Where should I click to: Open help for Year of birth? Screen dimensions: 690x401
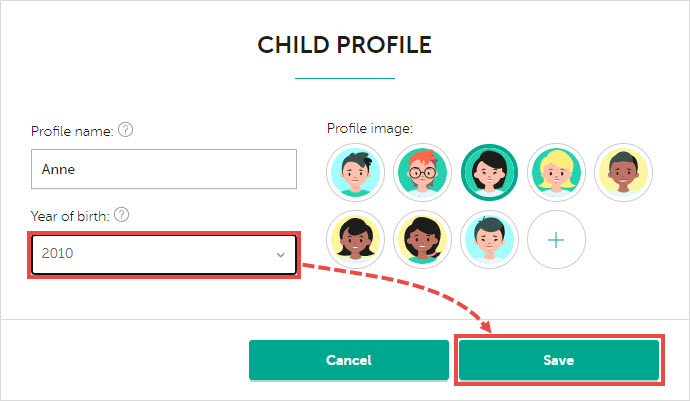pos(121,215)
